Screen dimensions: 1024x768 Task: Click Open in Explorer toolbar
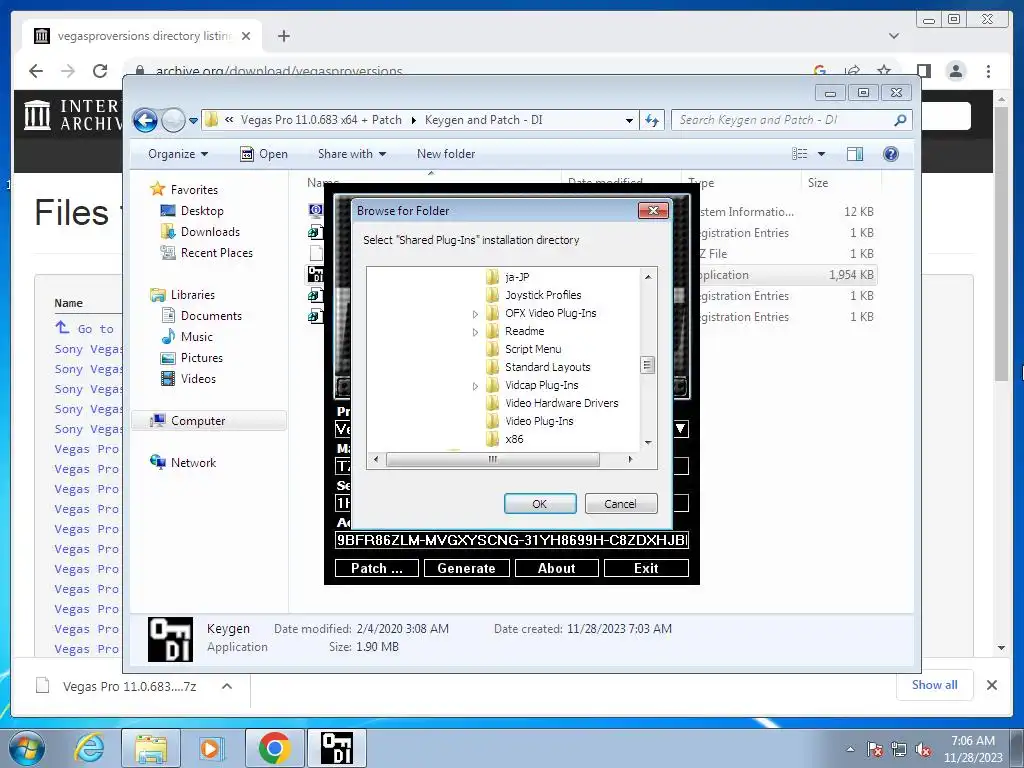click(264, 154)
